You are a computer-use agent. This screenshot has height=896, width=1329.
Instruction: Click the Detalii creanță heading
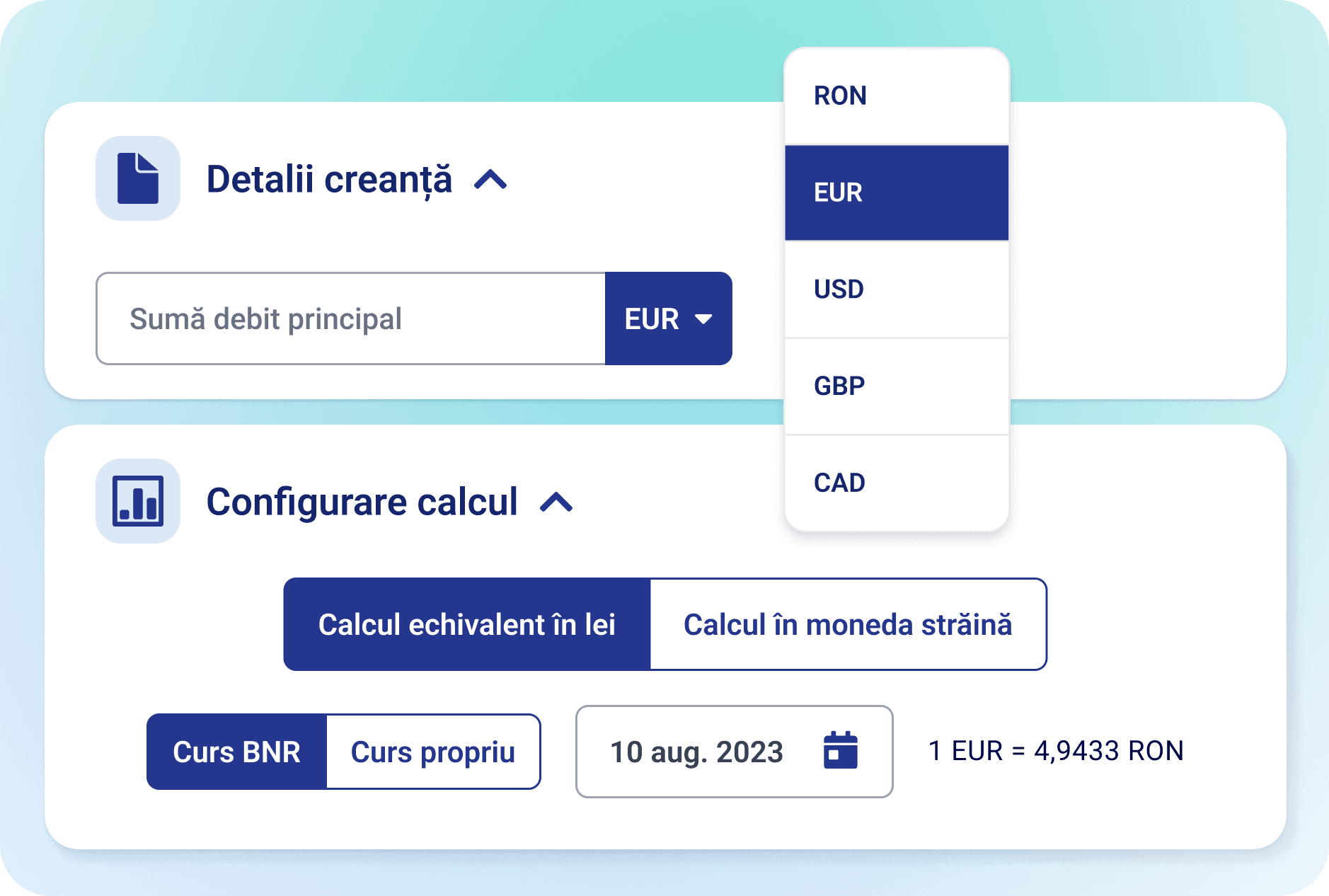(x=329, y=179)
